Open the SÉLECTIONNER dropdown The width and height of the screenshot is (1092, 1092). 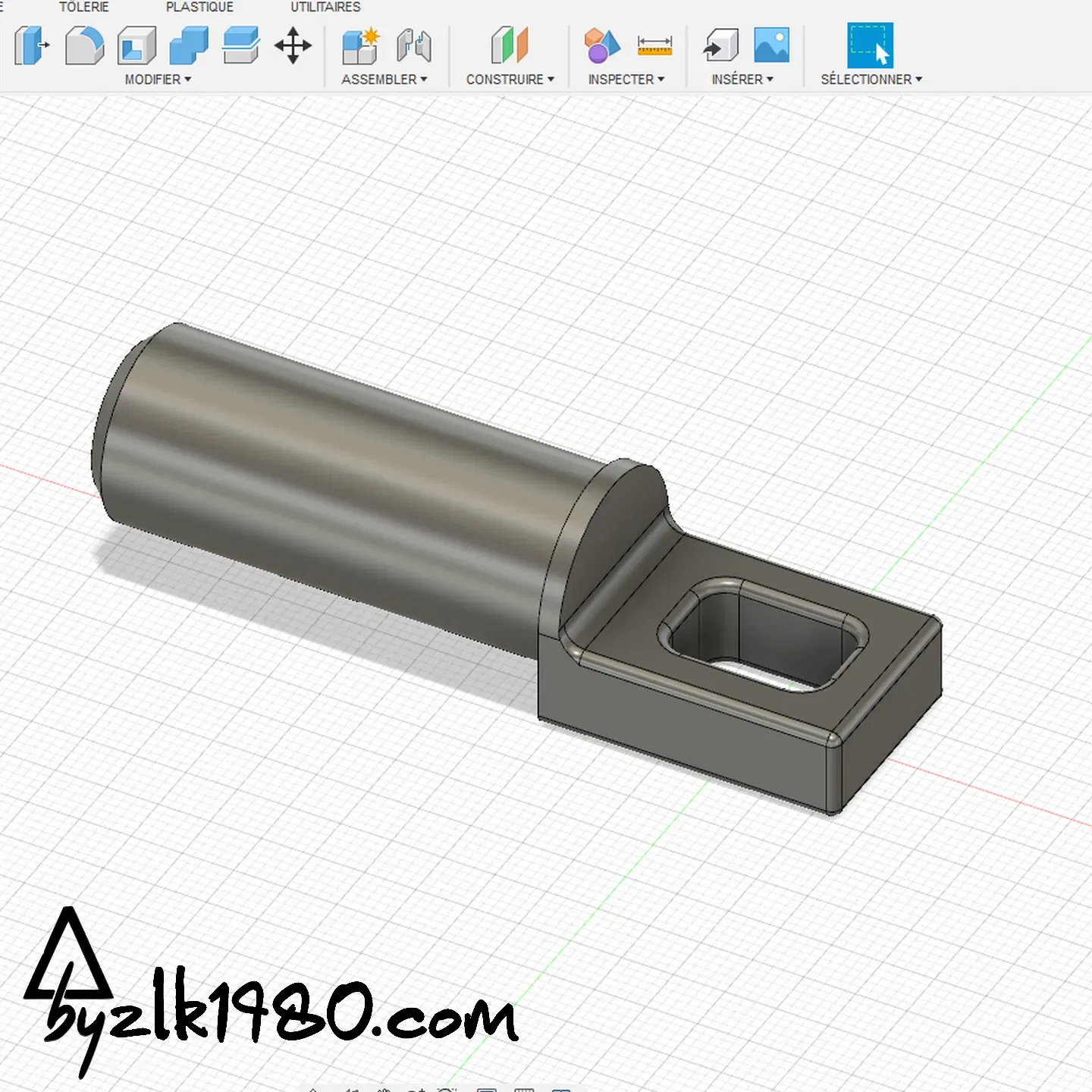[x=871, y=80]
